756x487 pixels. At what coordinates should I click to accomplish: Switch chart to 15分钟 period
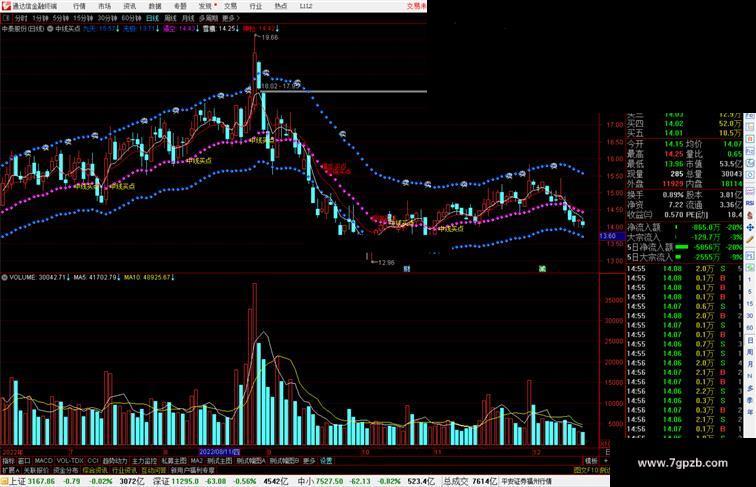[x=83, y=18]
